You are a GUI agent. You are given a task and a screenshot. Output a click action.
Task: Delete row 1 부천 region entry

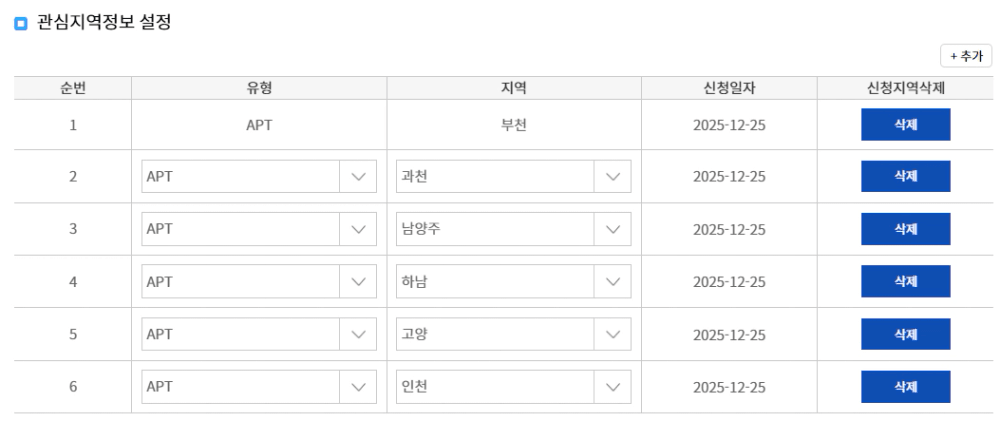[x=905, y=125]
